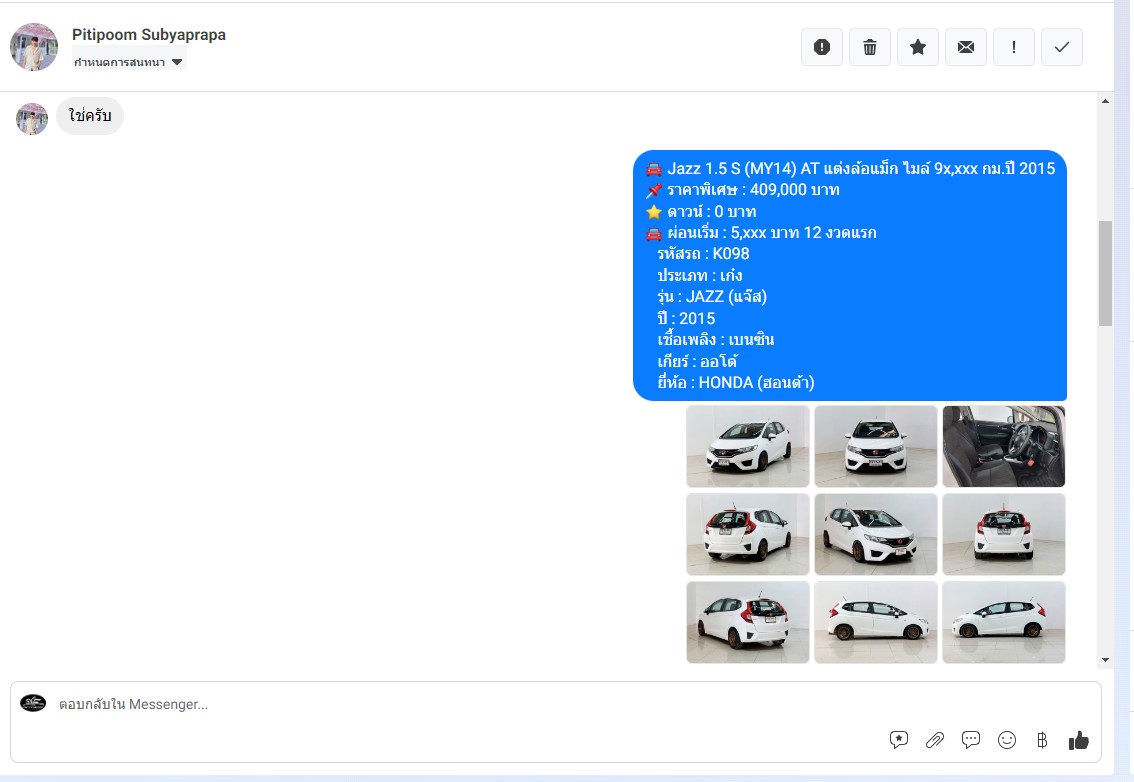
Task: Click the ดาวน์ : 0 บาท line
Action: coord(701,212)
